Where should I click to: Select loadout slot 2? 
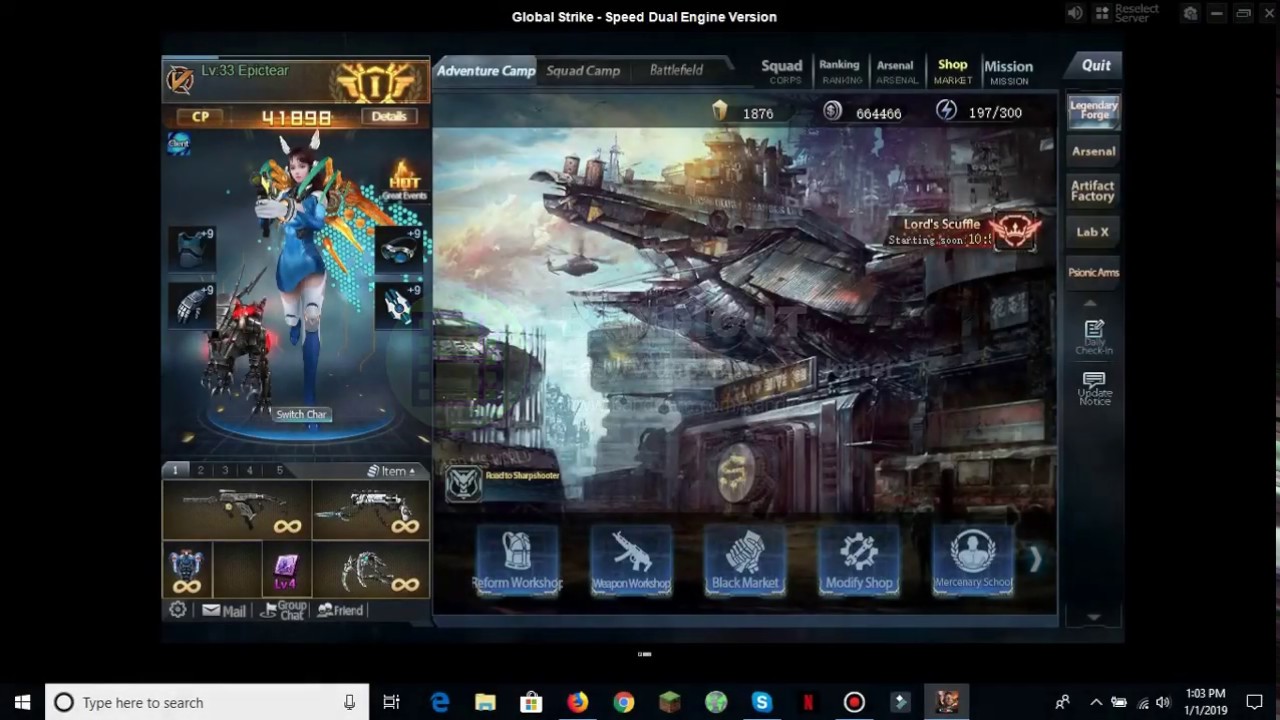(200, 470)
